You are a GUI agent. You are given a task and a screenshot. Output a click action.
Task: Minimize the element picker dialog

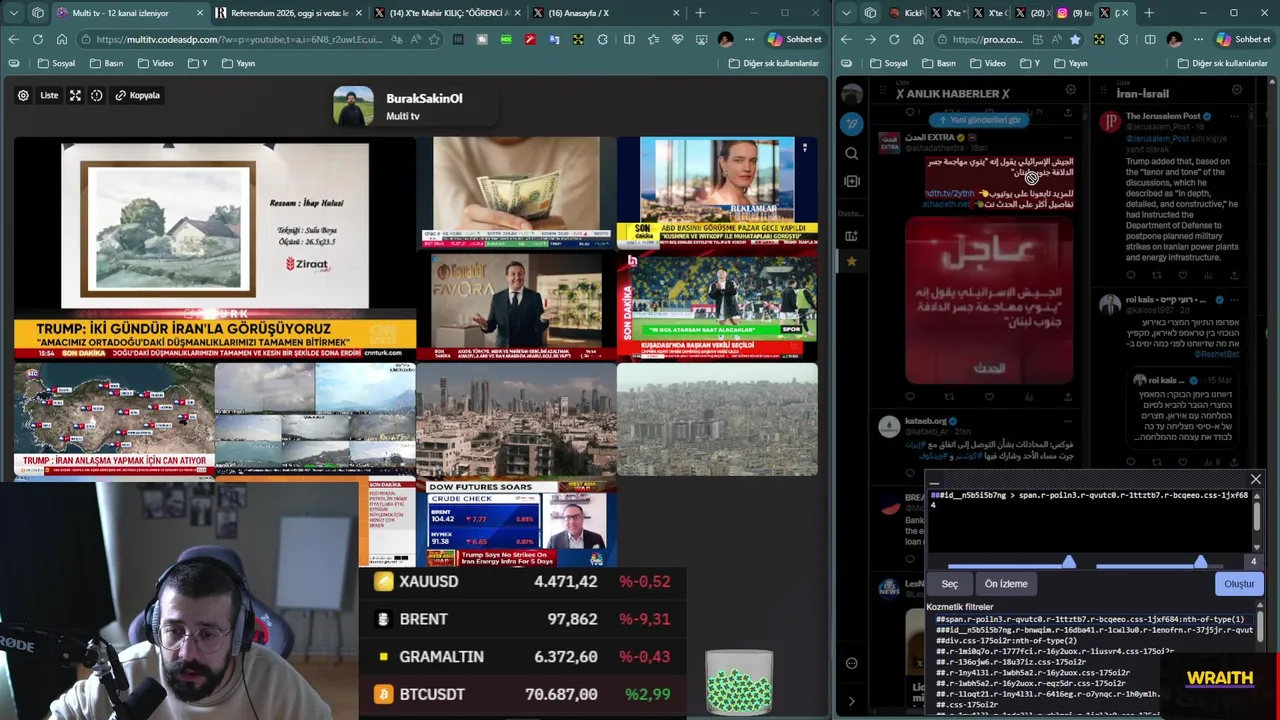click(x=934, y=482)
